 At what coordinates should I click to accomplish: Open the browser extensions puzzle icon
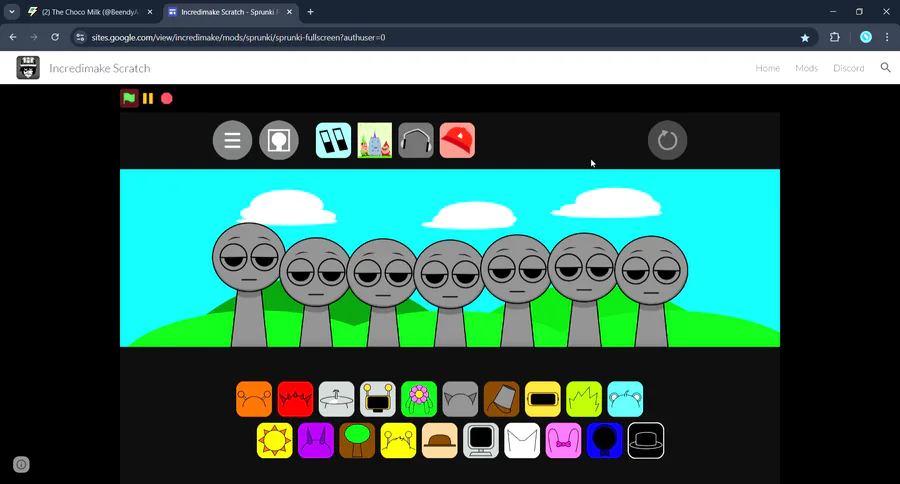tap(835, 37)
